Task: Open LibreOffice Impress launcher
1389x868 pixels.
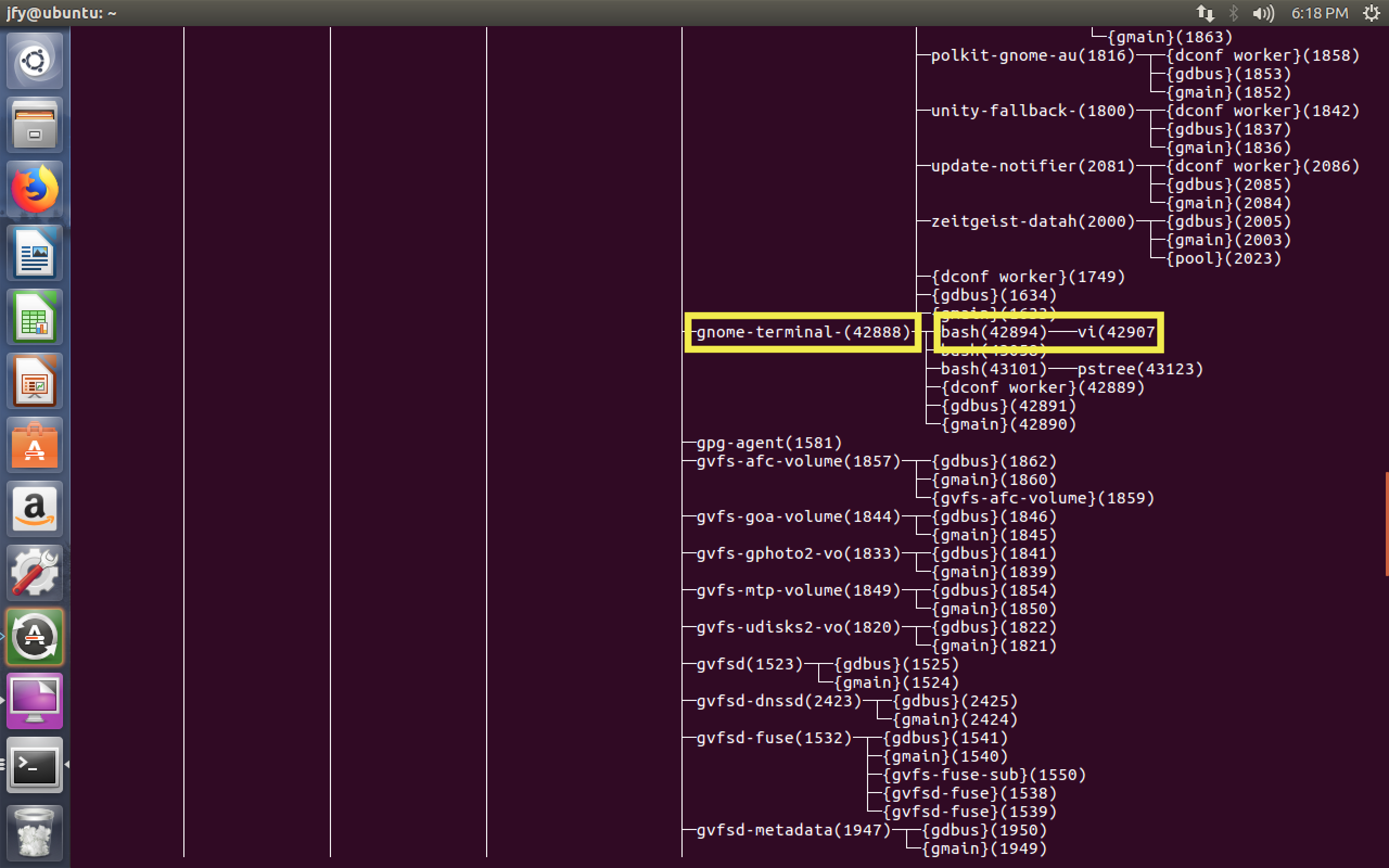Action: coord(35,382)
